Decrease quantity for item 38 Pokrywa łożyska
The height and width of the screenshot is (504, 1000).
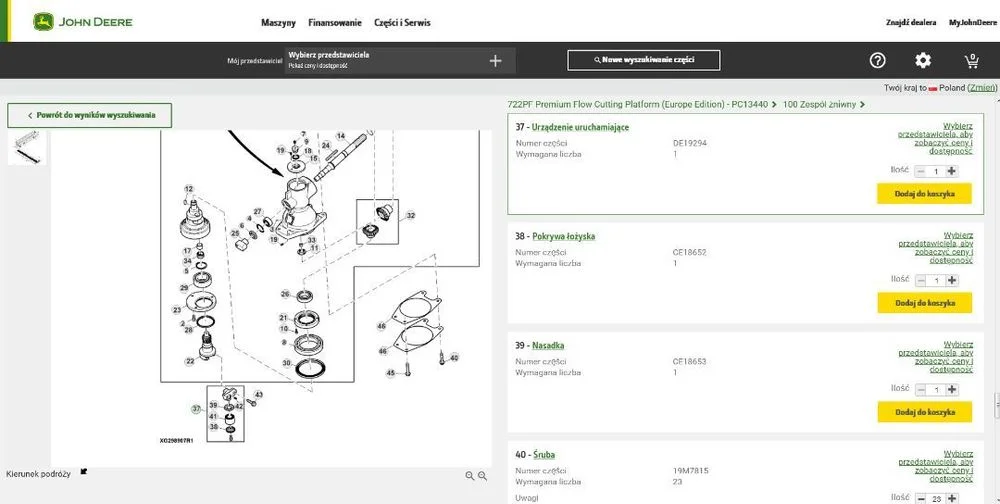tap(921, 280)
